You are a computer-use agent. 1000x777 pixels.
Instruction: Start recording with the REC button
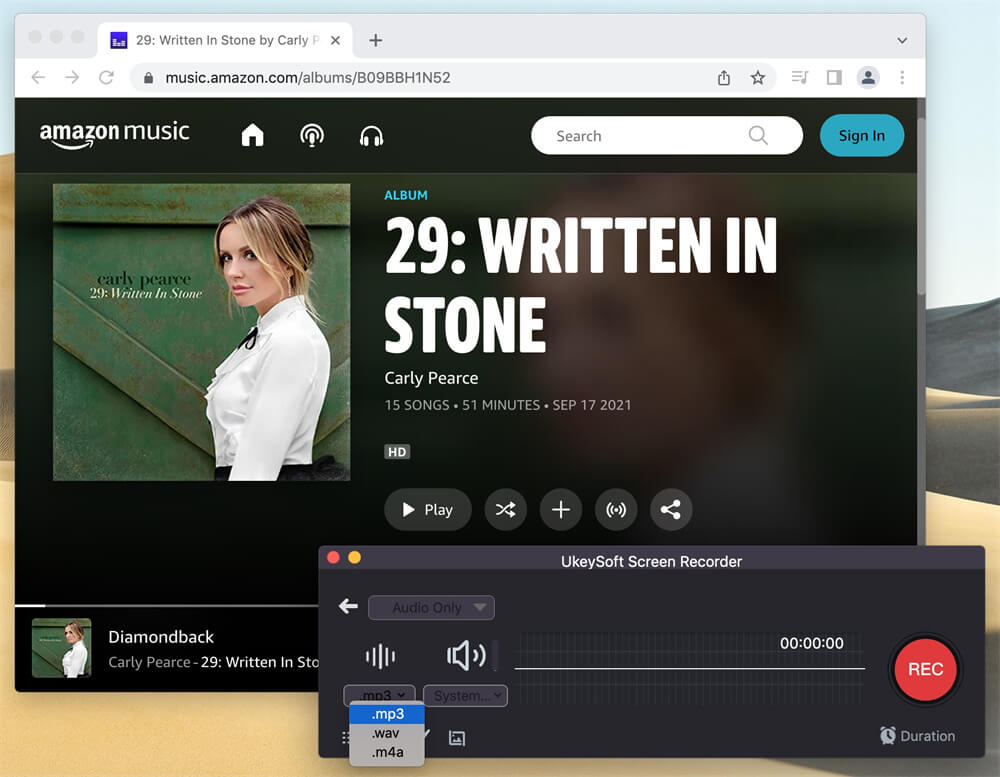click(925, 669)
